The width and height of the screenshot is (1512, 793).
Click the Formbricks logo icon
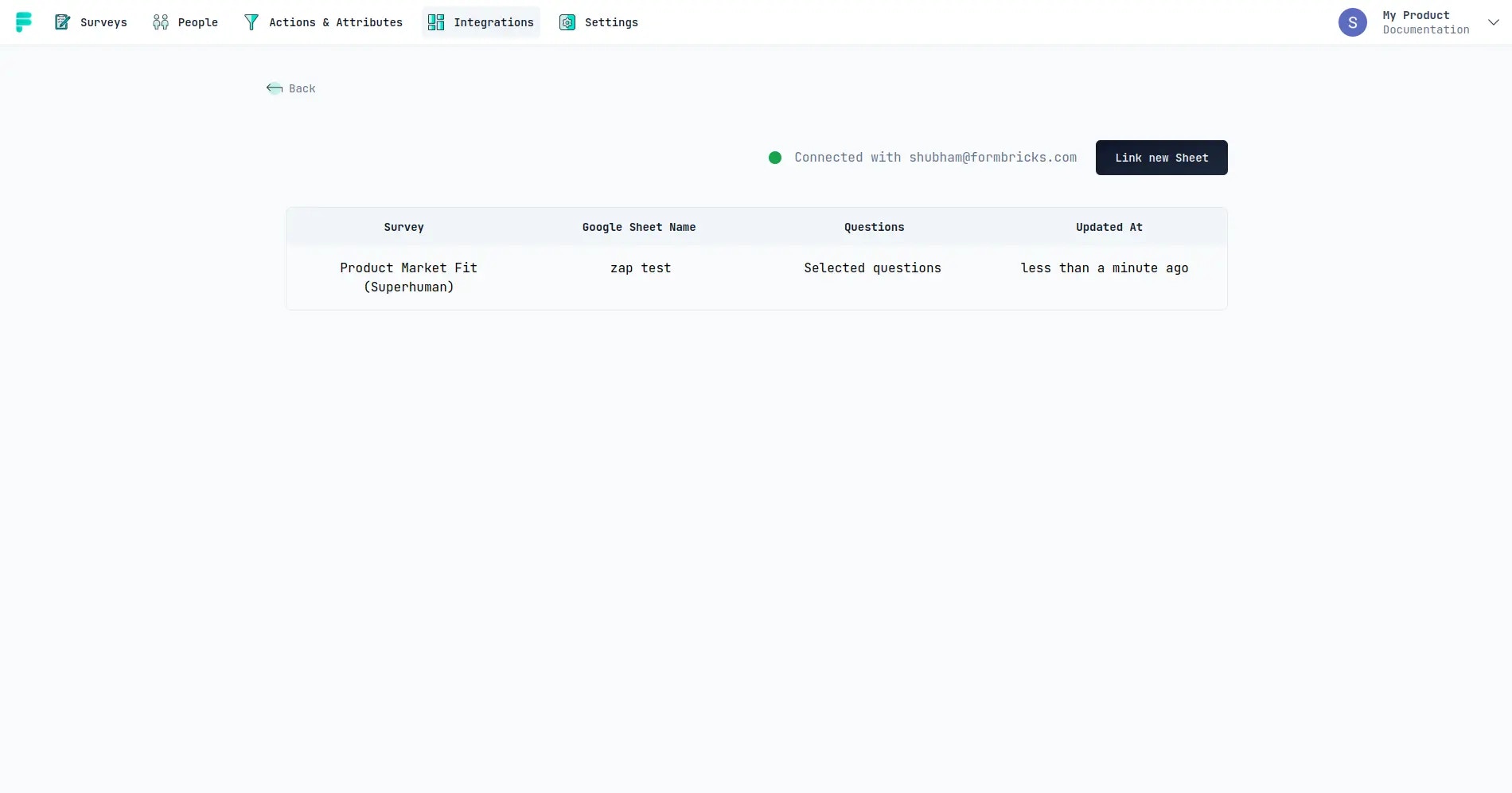click(24, 22)
